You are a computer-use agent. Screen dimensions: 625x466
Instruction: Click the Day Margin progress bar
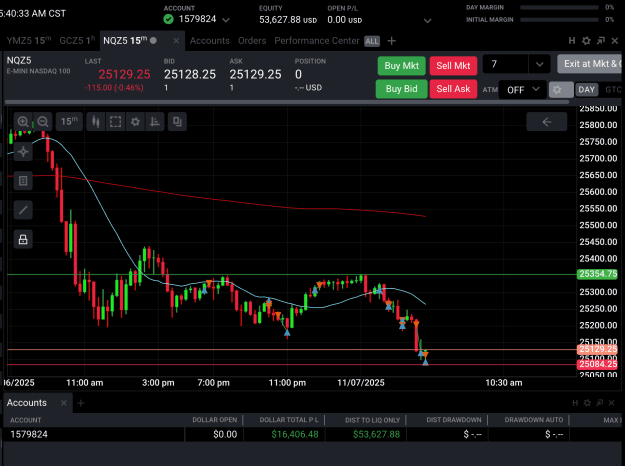coord(559,8)
